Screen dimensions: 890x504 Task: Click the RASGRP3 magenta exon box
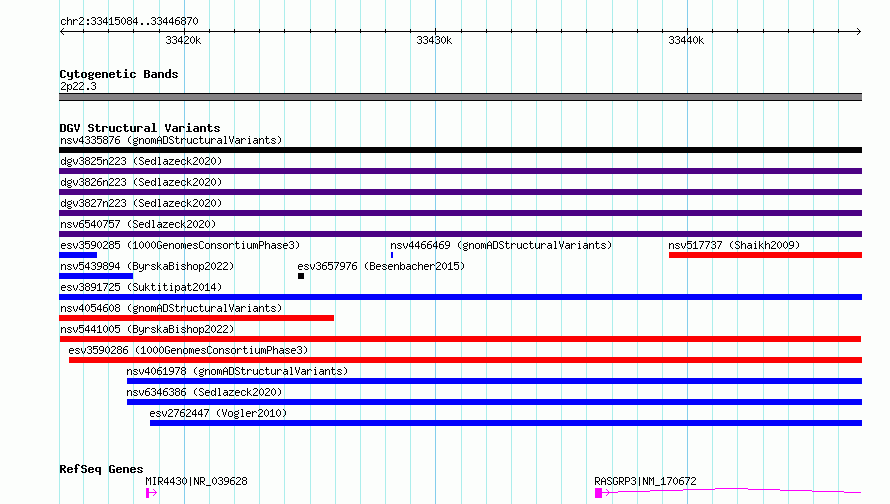click(x=598, y=493)
